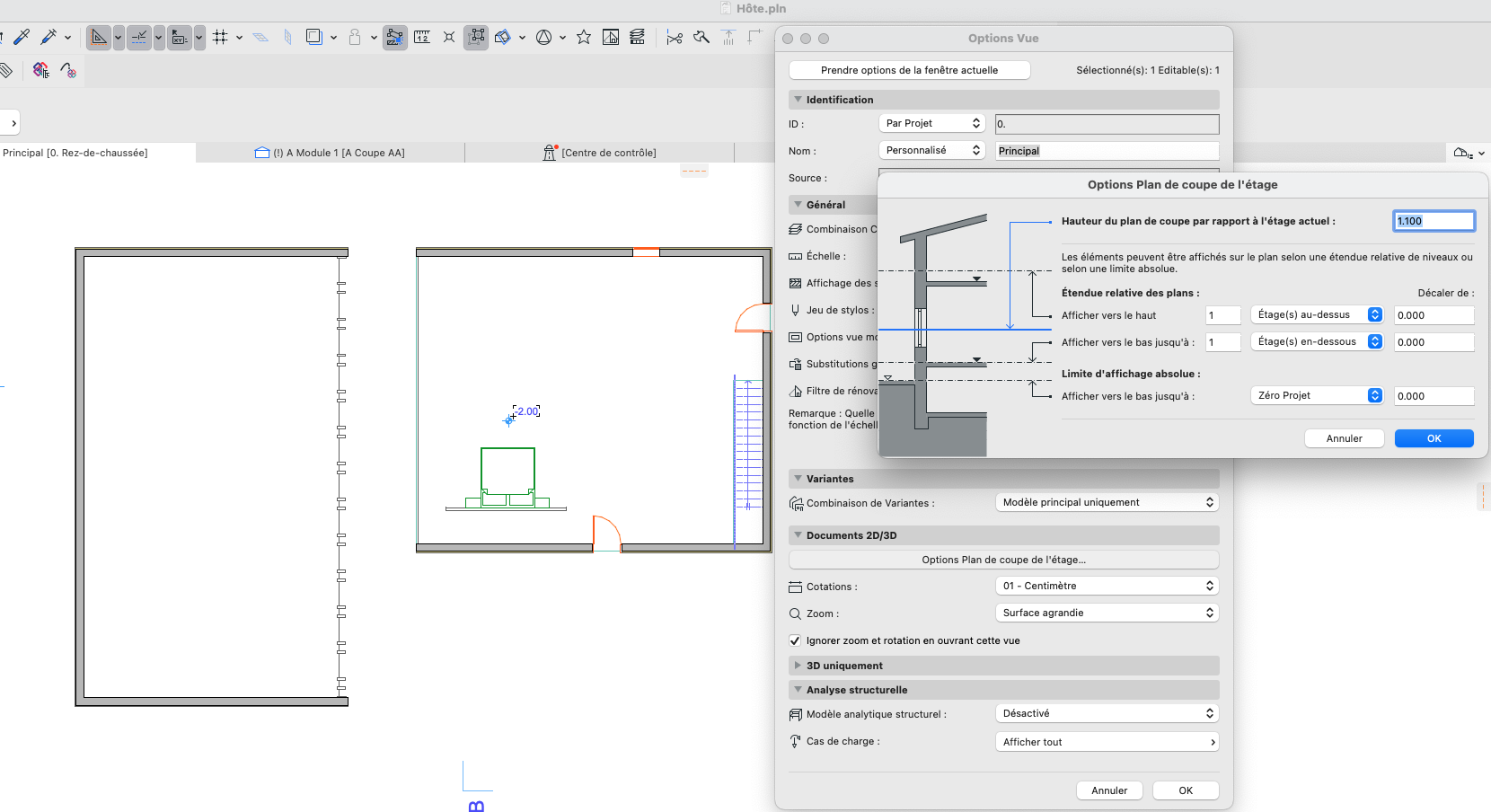The image size is (1491, 812).
Task: Select the syringe inject parameters tool
Action: coord(49,37)
